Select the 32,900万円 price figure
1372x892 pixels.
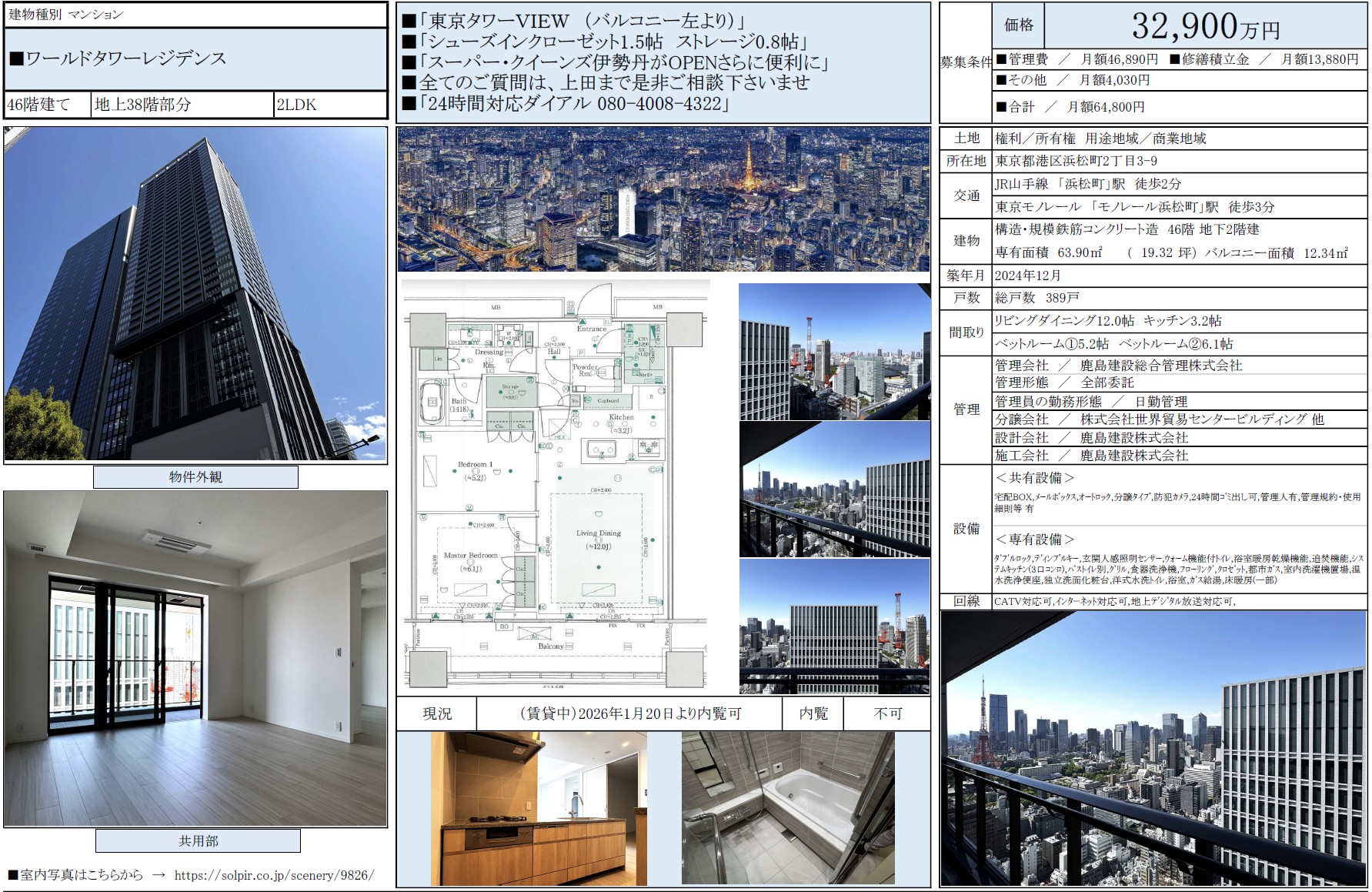pyautogui.click(x=1205, y=27)
